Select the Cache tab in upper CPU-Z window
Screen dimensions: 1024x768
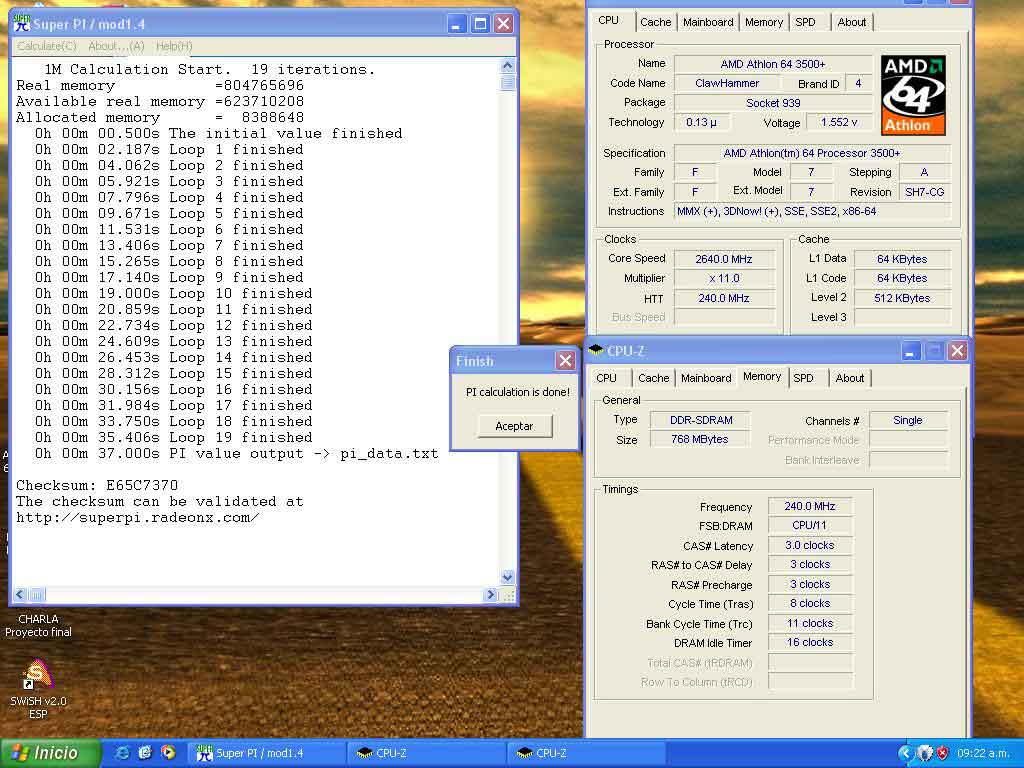coord(655,22)
